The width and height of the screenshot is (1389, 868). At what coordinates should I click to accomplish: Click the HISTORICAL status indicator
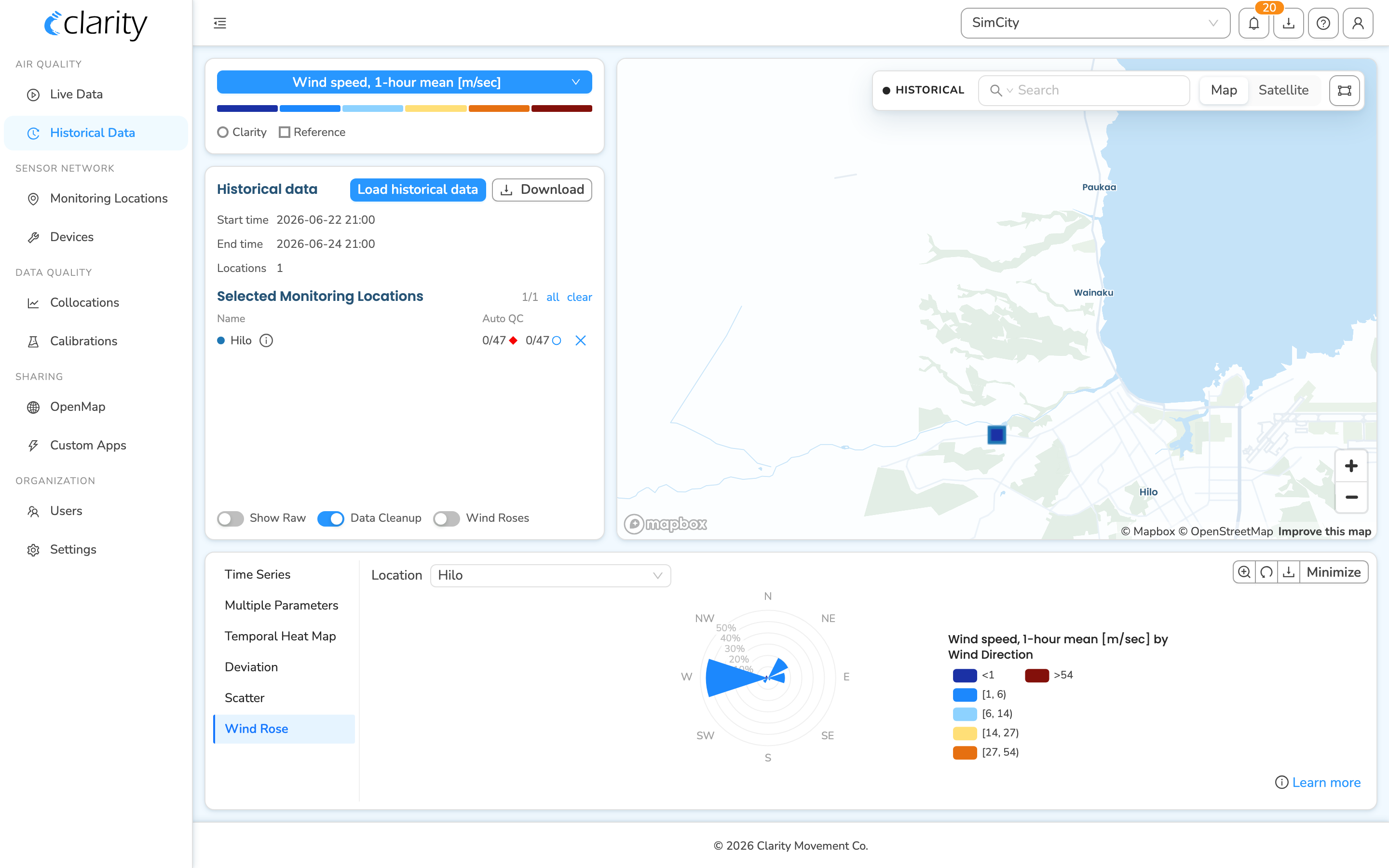click(923, 90)
